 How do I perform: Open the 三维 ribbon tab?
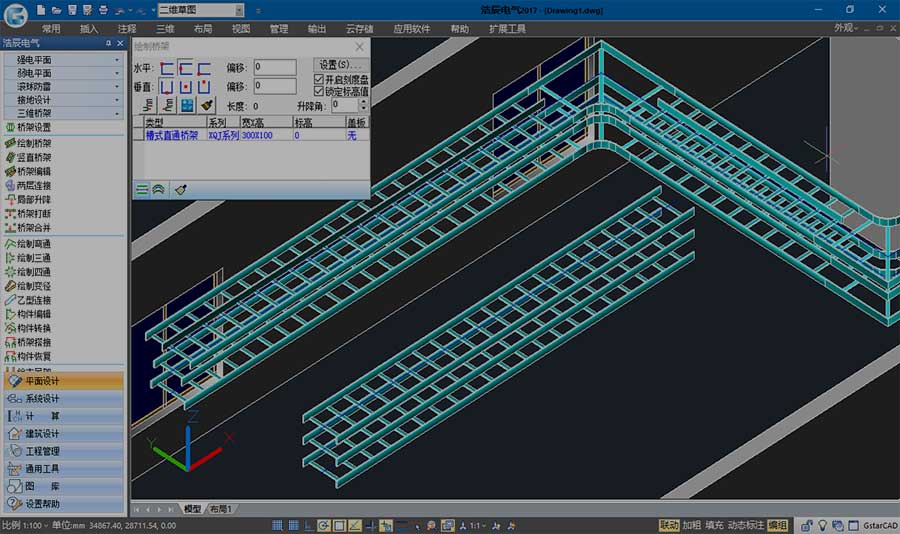(165, 29)
